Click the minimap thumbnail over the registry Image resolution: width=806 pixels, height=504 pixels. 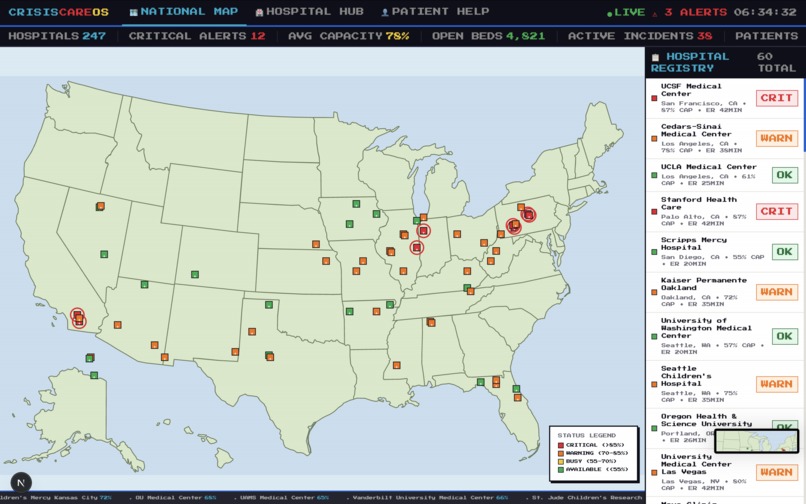(x=757, y=441)
